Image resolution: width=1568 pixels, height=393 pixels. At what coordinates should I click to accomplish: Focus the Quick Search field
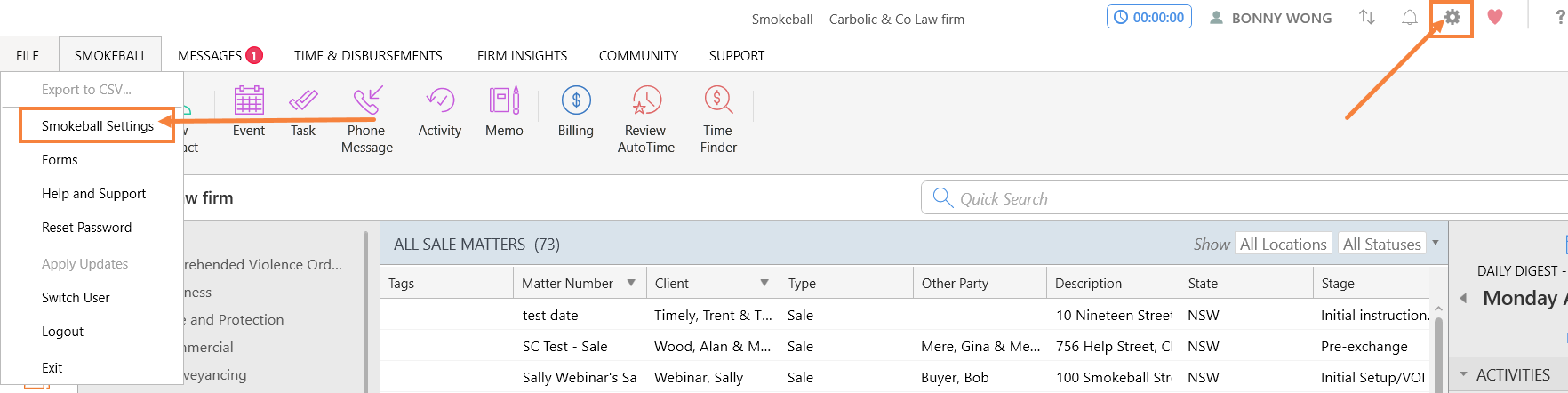1244,198
